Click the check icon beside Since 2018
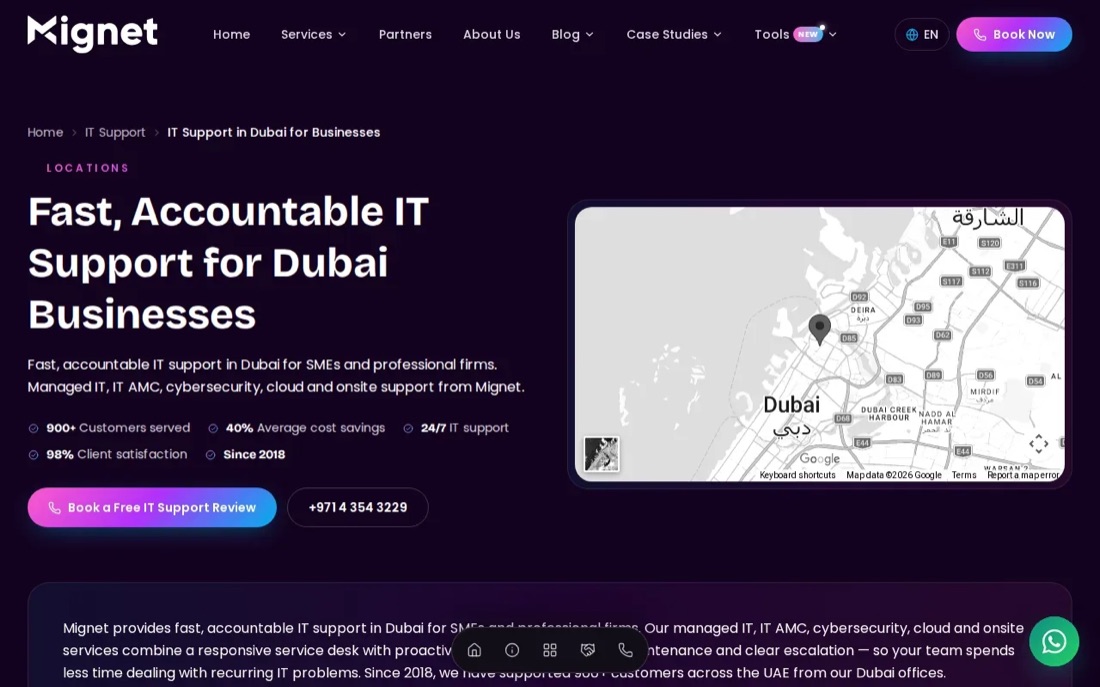1100x687 pixels. pos(210,455)
